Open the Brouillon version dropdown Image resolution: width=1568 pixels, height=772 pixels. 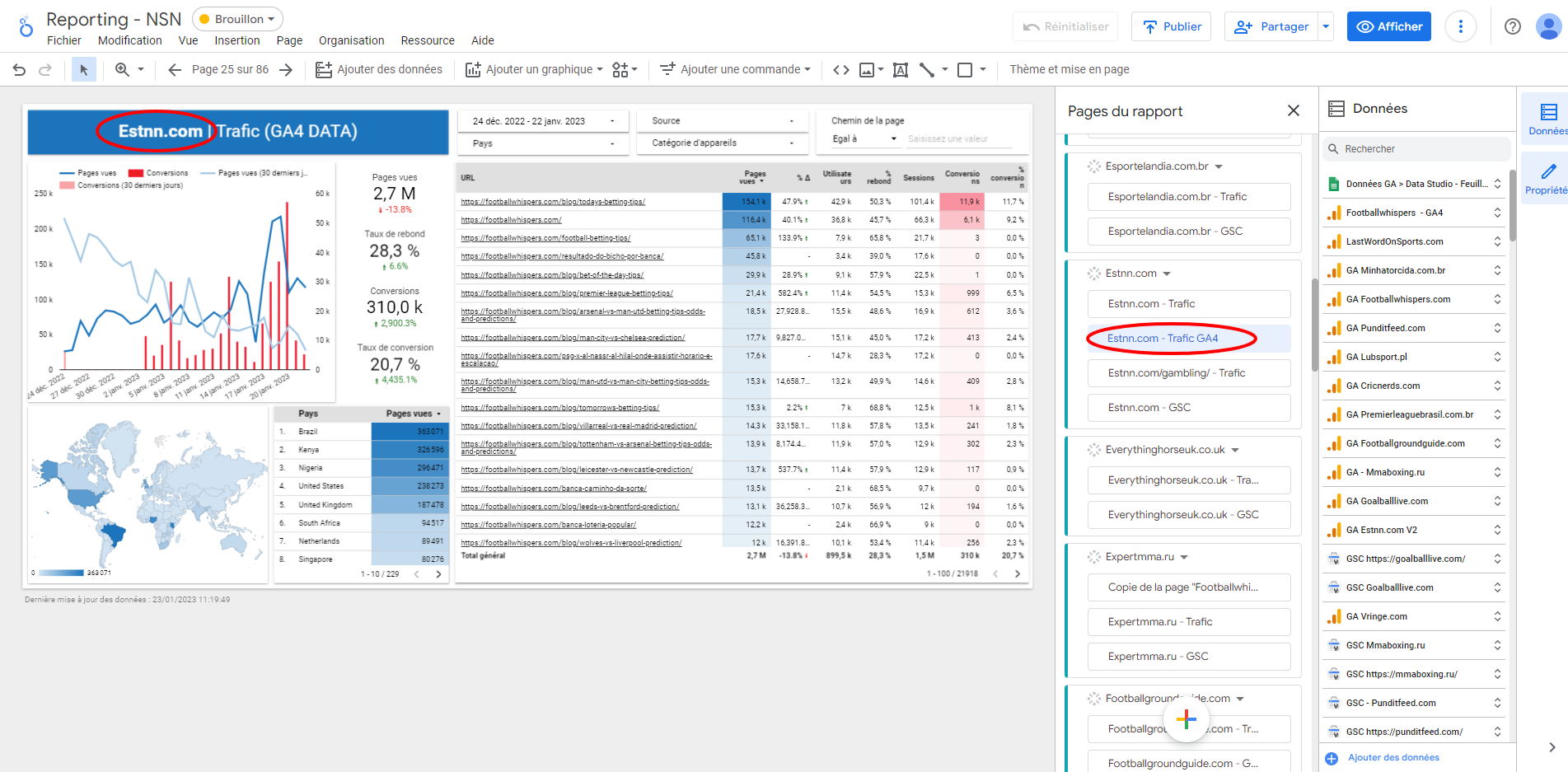(x=237, y=19)
